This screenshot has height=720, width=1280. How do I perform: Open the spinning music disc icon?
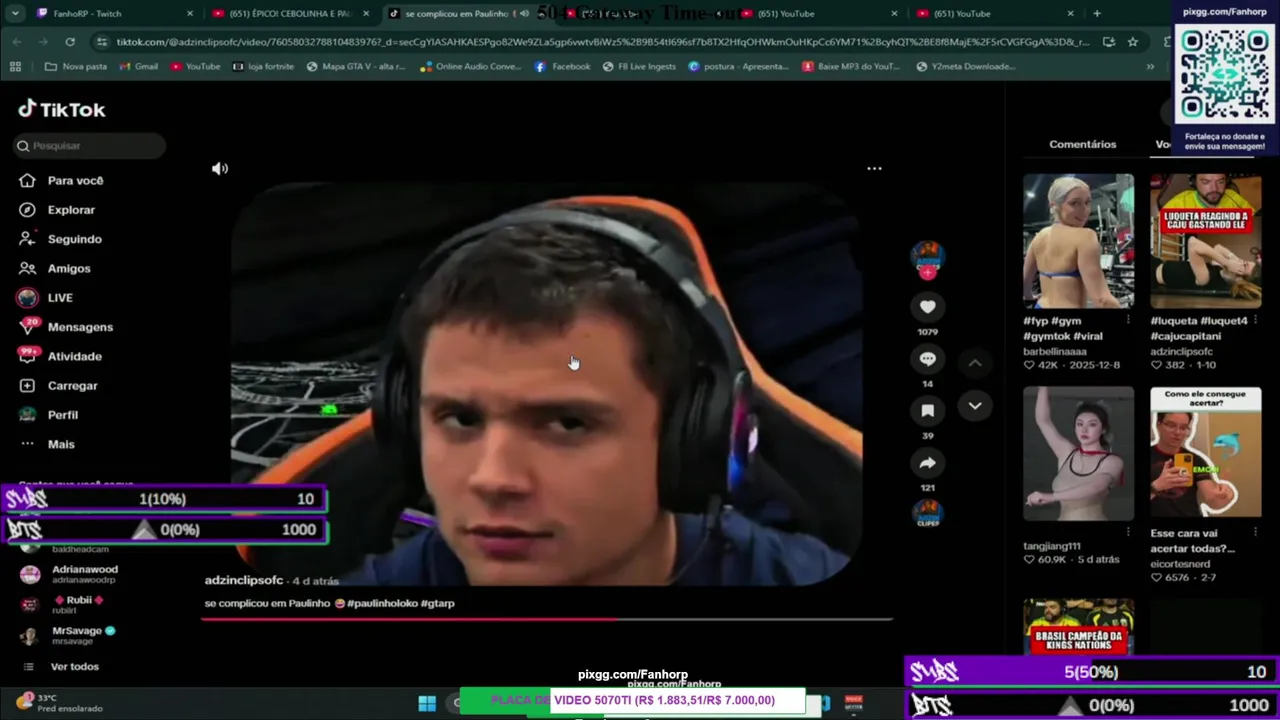click(928, 514)
